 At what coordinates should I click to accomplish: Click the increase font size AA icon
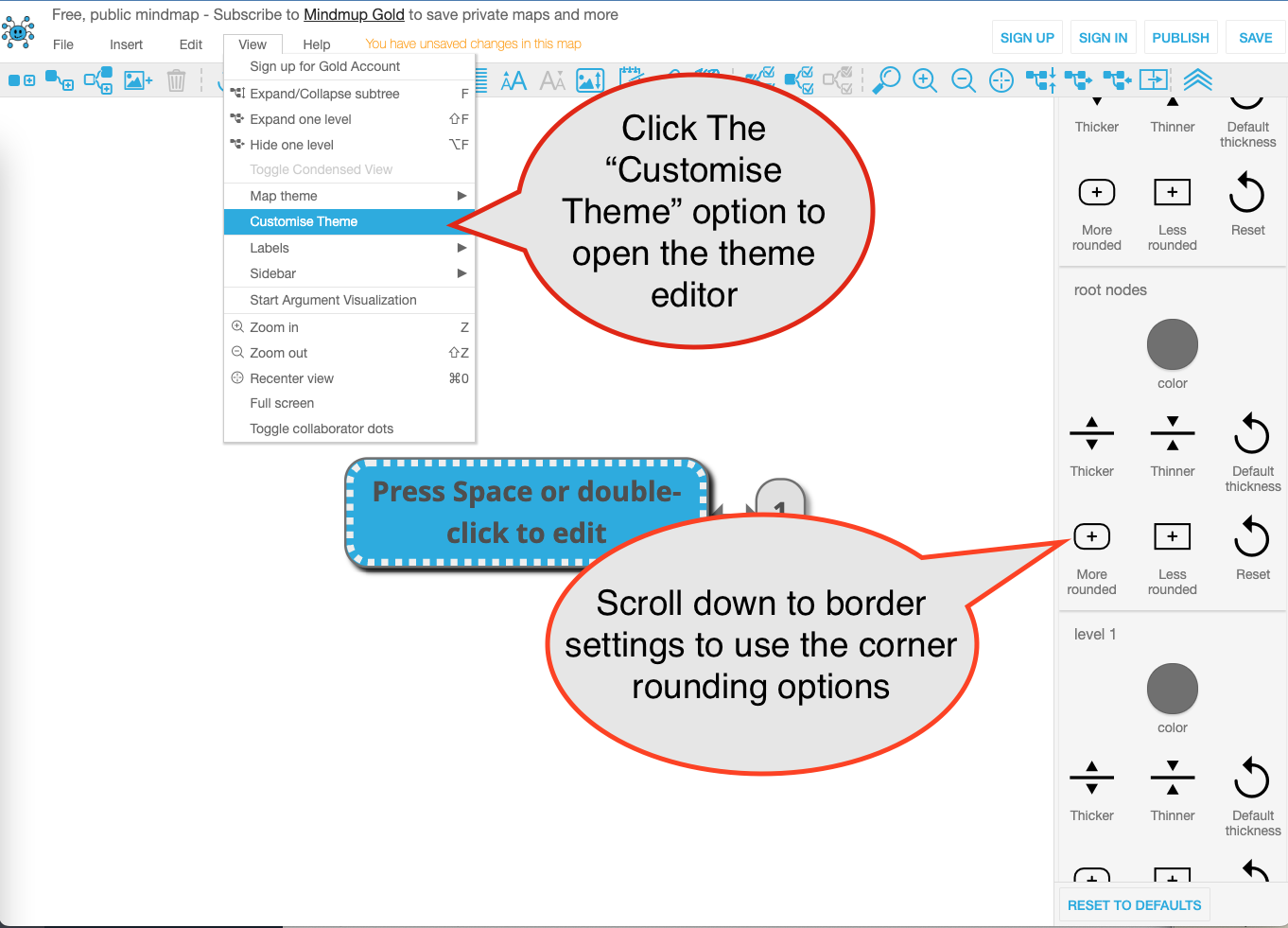pyautogui.click(x=513, y=80)
